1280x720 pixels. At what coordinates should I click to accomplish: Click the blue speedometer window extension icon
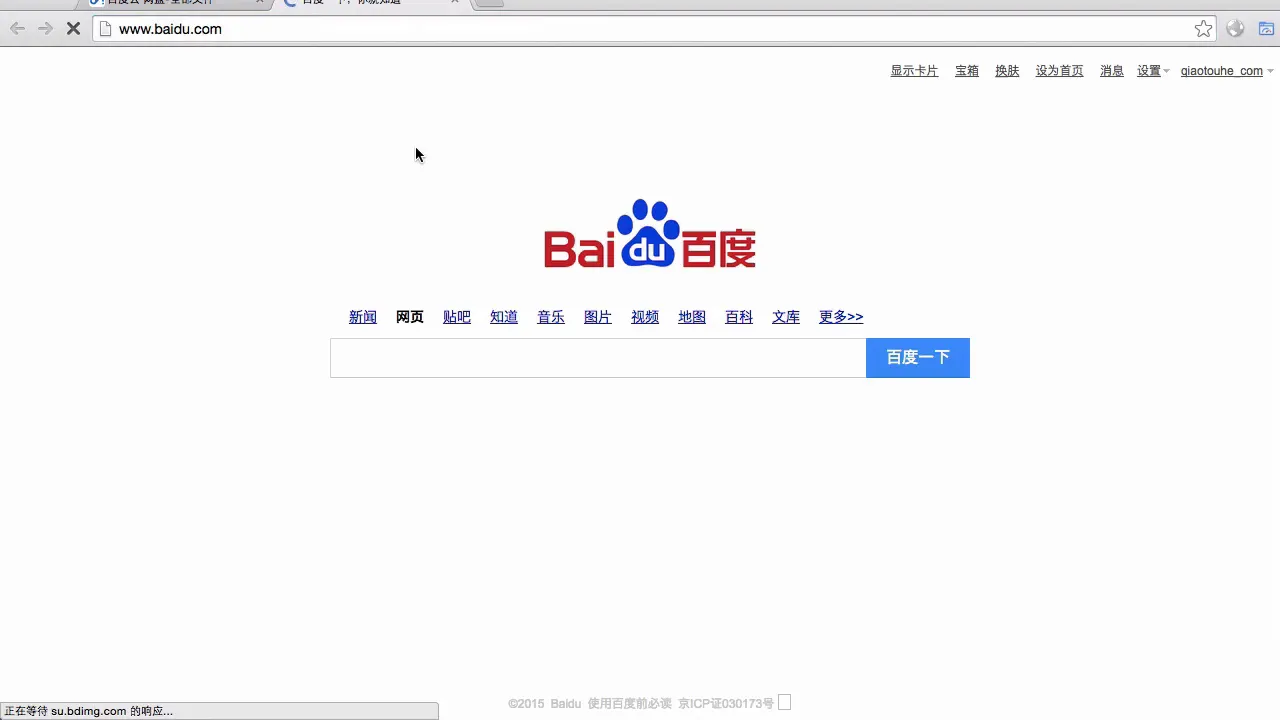(x=1266, y=29)
